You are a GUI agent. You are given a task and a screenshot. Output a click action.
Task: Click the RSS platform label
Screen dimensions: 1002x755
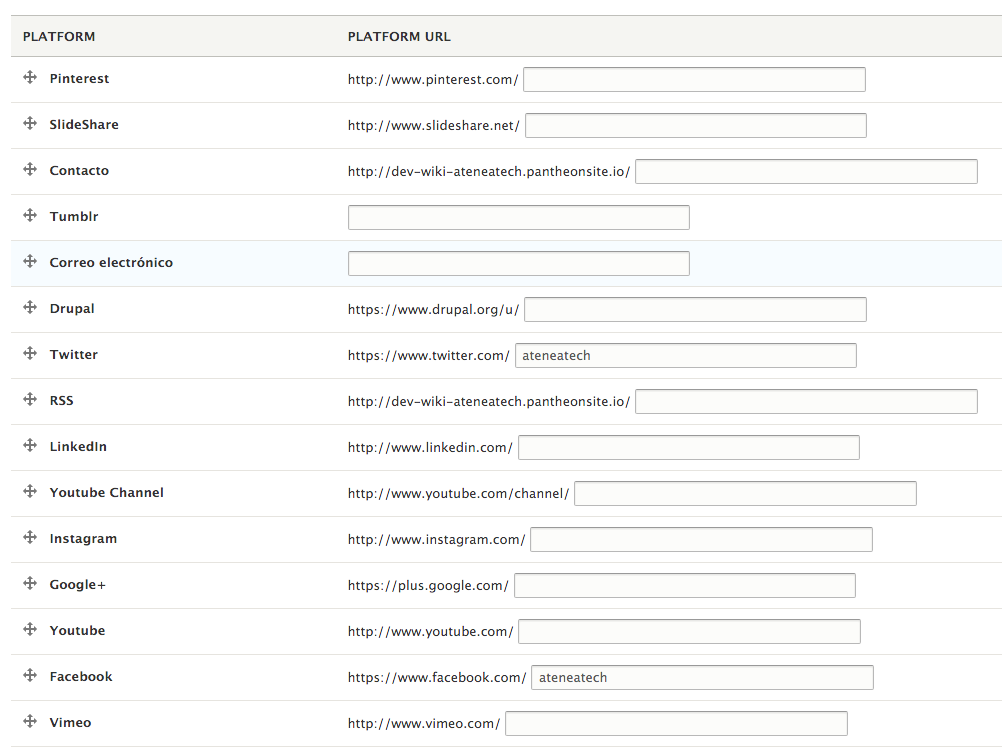click(x=61, y=400)
